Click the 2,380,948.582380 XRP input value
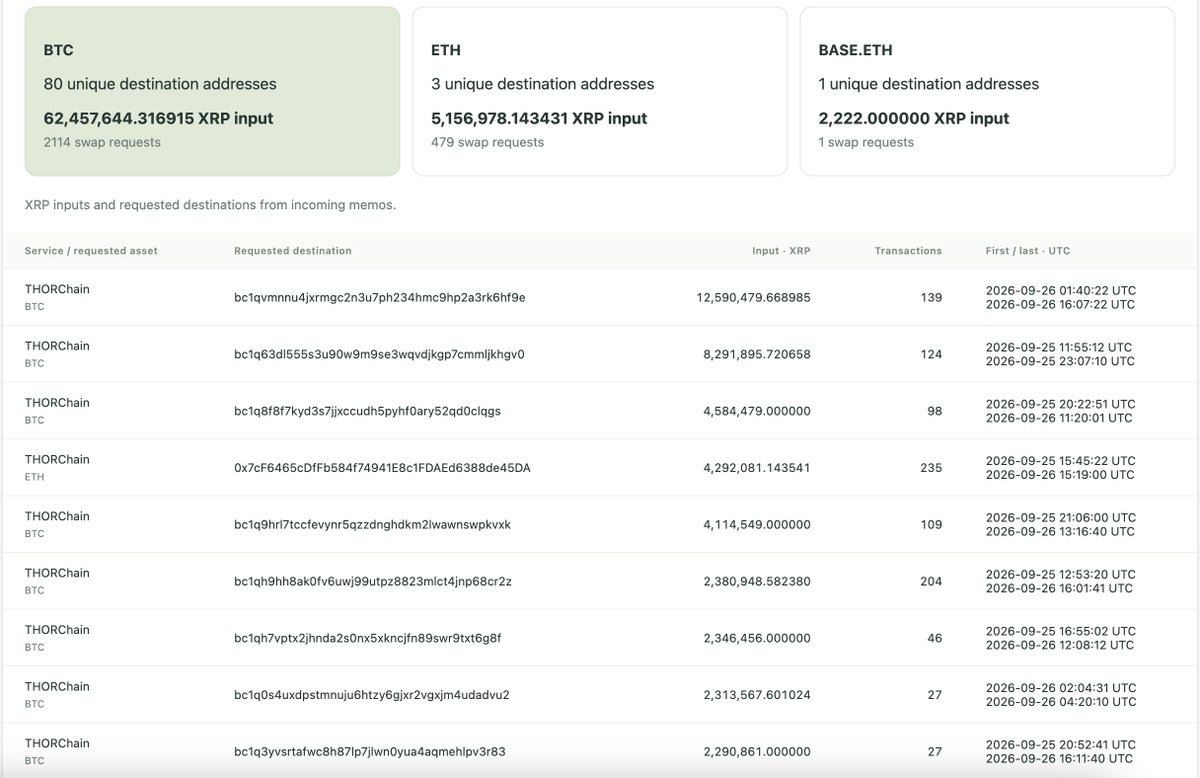The width and height of the screenshot is (1200, 778). 757,581
